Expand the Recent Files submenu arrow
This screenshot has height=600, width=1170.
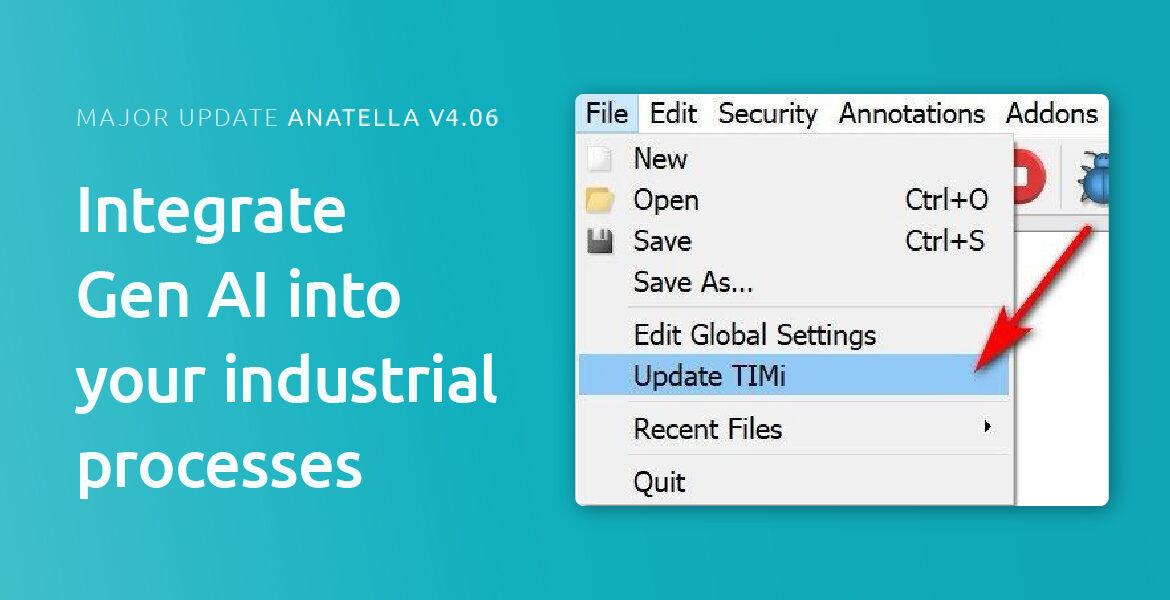[x=987, y=427]
